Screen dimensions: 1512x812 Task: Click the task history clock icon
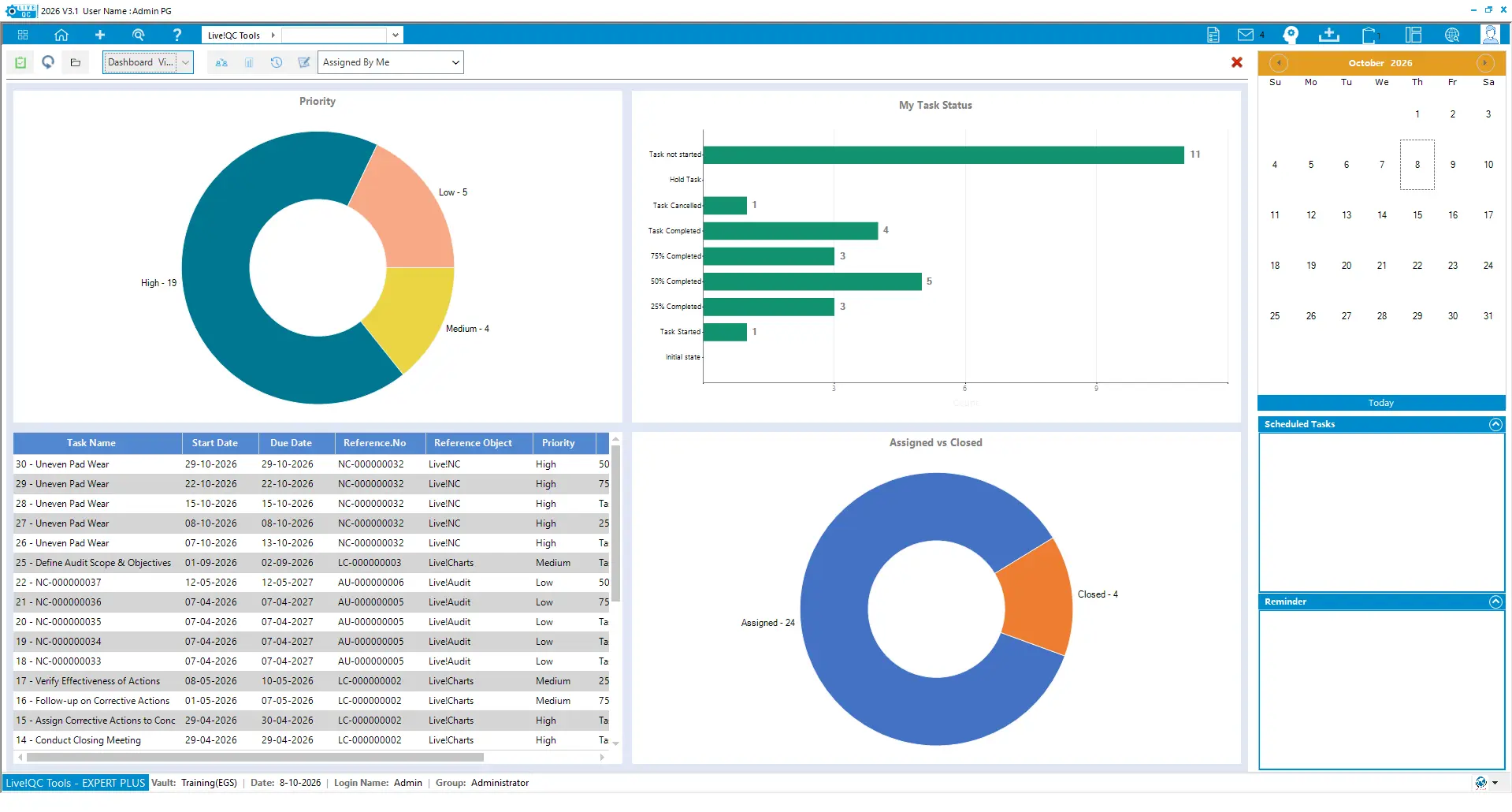coord(277,62)
